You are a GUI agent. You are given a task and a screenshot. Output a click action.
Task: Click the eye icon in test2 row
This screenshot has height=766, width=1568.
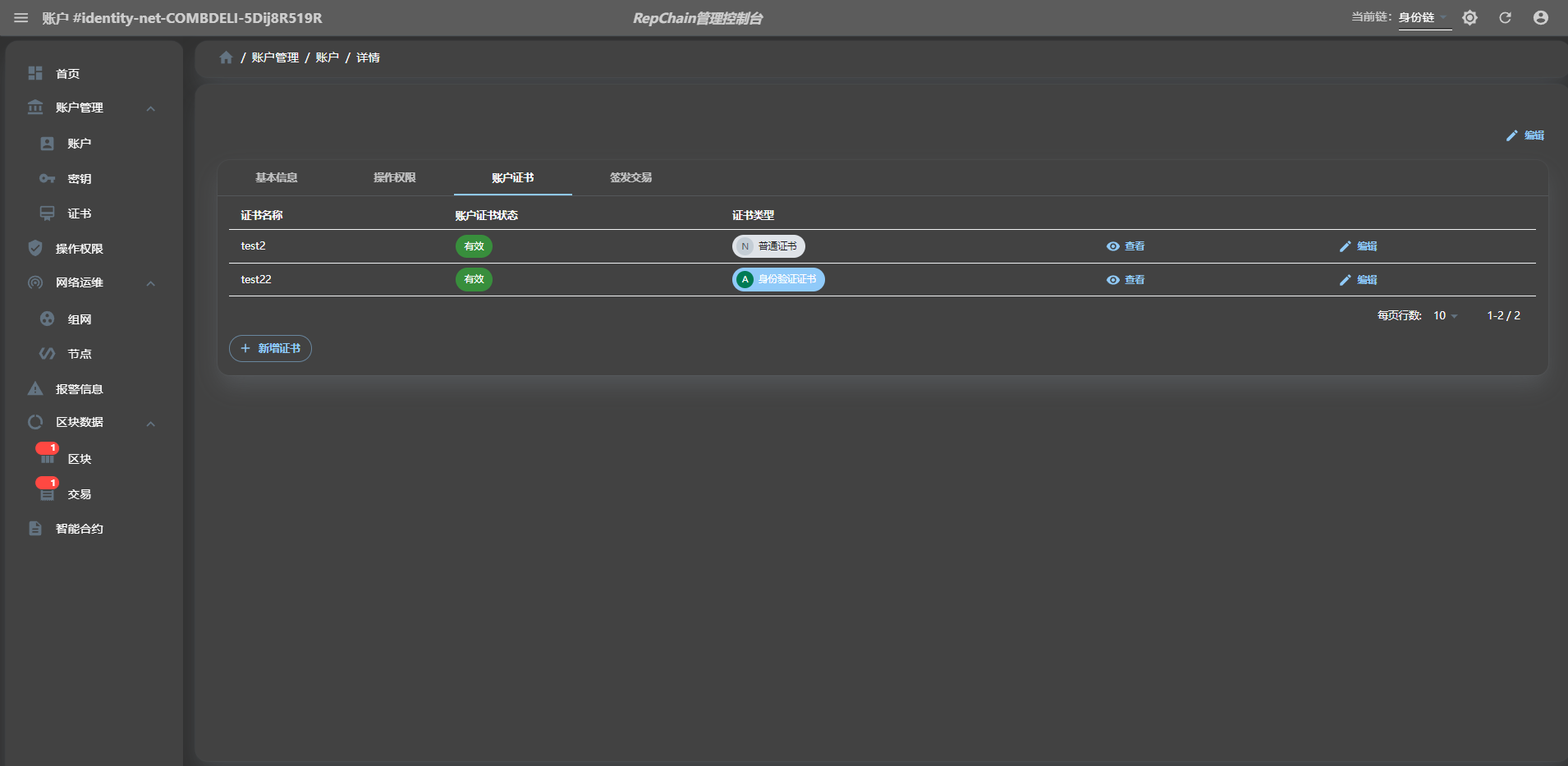pyautogui.click(x=1113, y=246)
